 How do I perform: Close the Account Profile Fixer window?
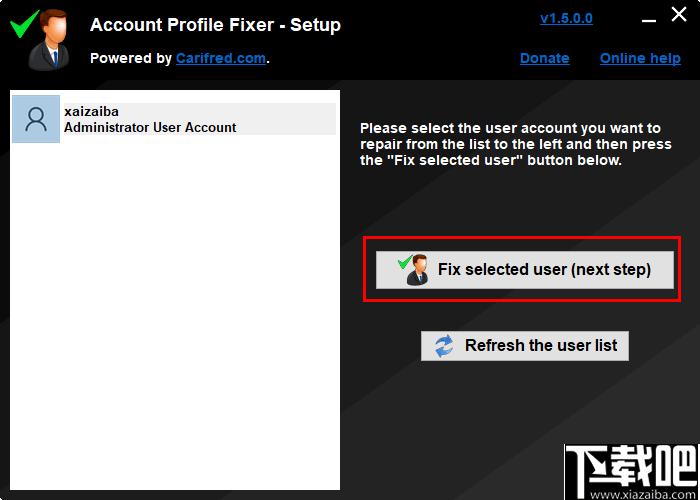(679, 15)
